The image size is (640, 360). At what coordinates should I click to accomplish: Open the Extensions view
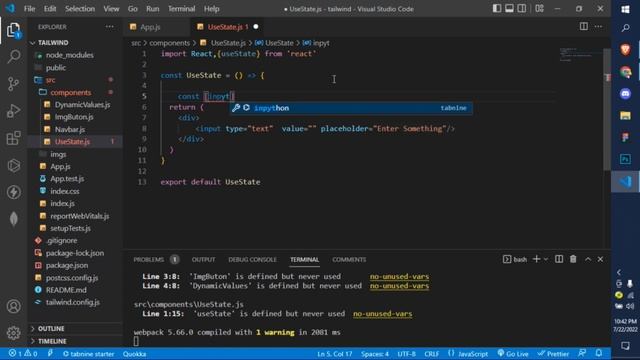tap(13, 138)
